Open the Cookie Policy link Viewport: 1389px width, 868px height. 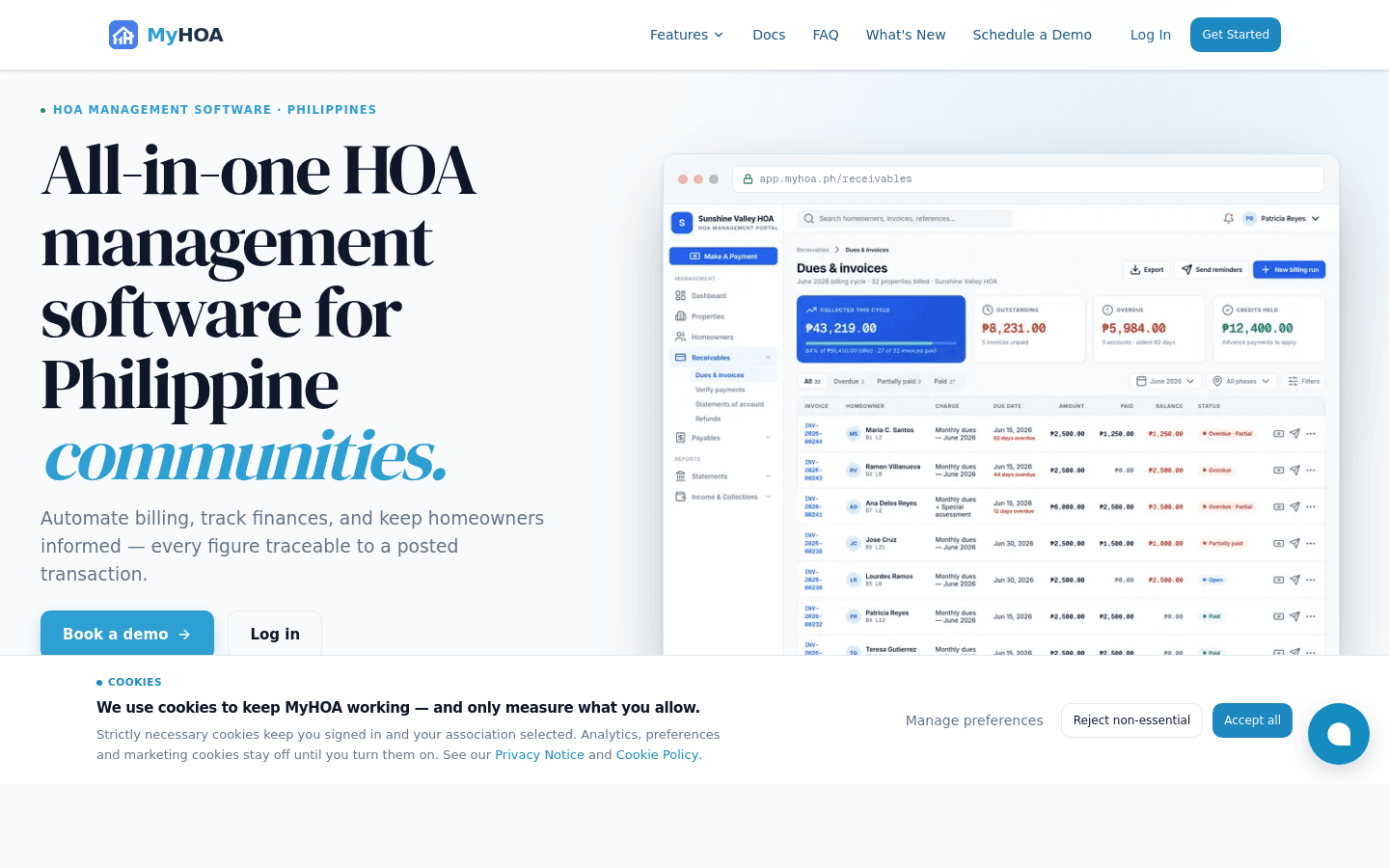[657, 754]
